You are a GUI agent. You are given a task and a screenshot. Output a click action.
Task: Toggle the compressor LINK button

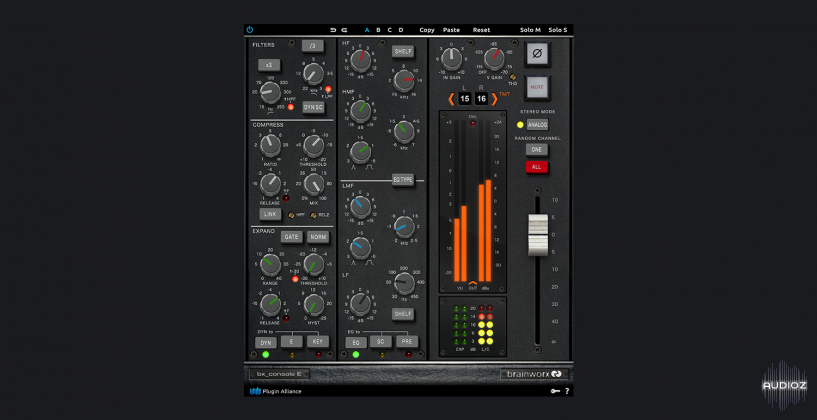tap(270, 214)
